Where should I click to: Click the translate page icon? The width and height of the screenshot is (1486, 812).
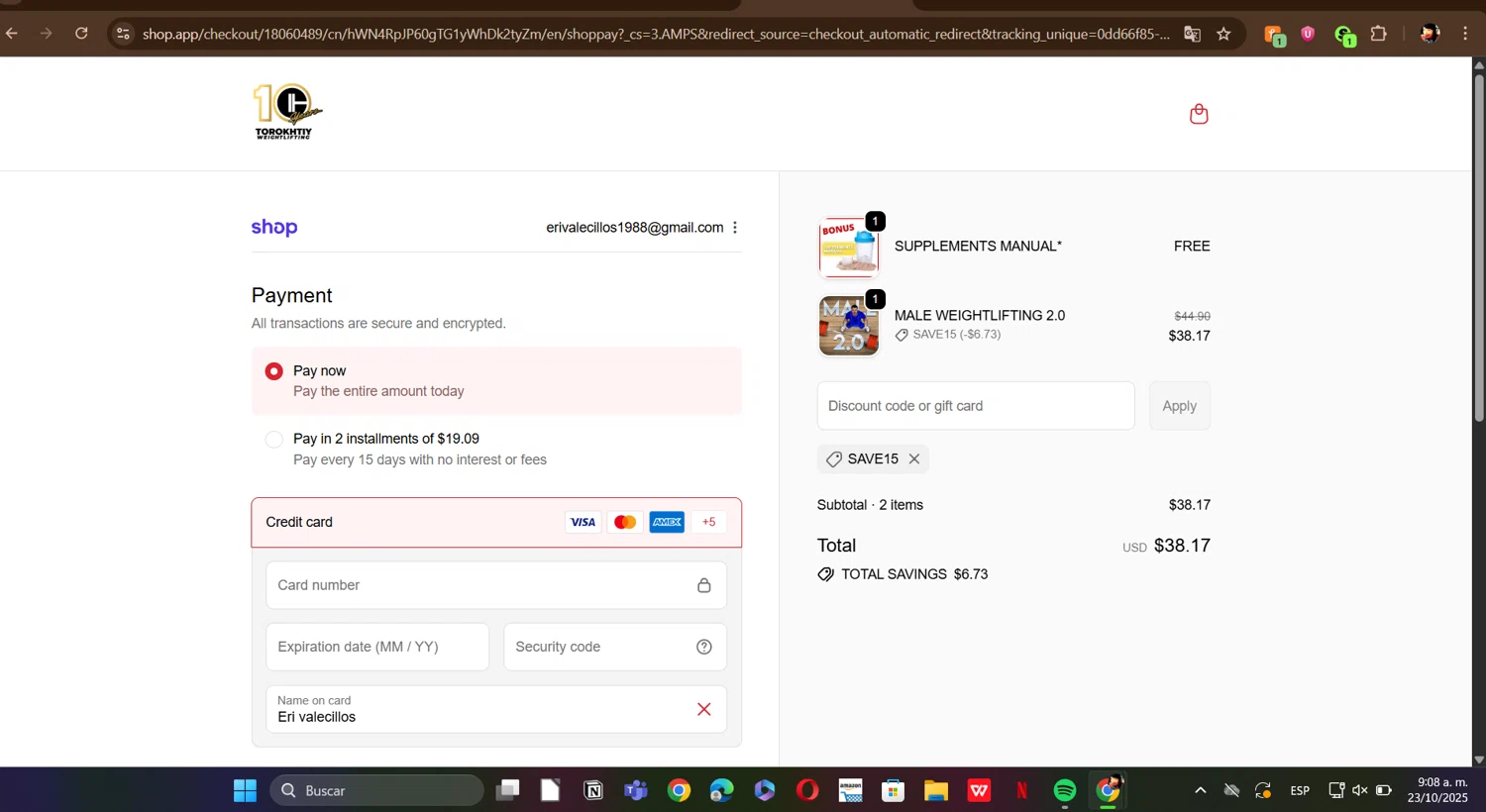1193,34
